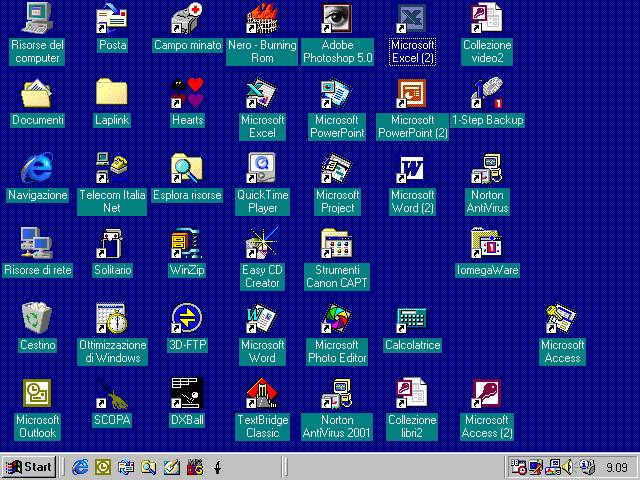Launch Outlook Express from Quick Launch bar
The height and width of the screenshot is (480, 640).
point(126,467)
